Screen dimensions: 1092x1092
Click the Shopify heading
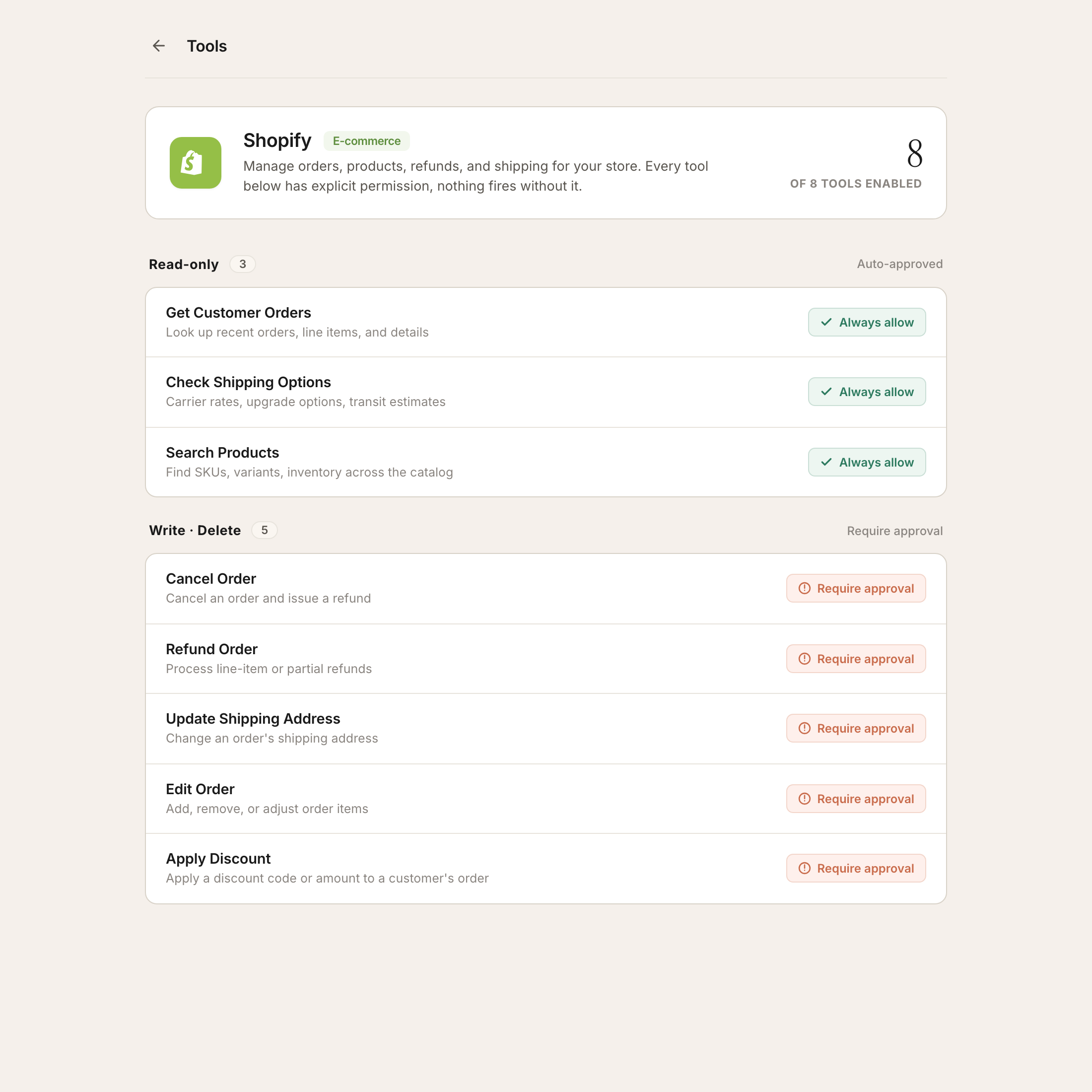tap(277, 140)
